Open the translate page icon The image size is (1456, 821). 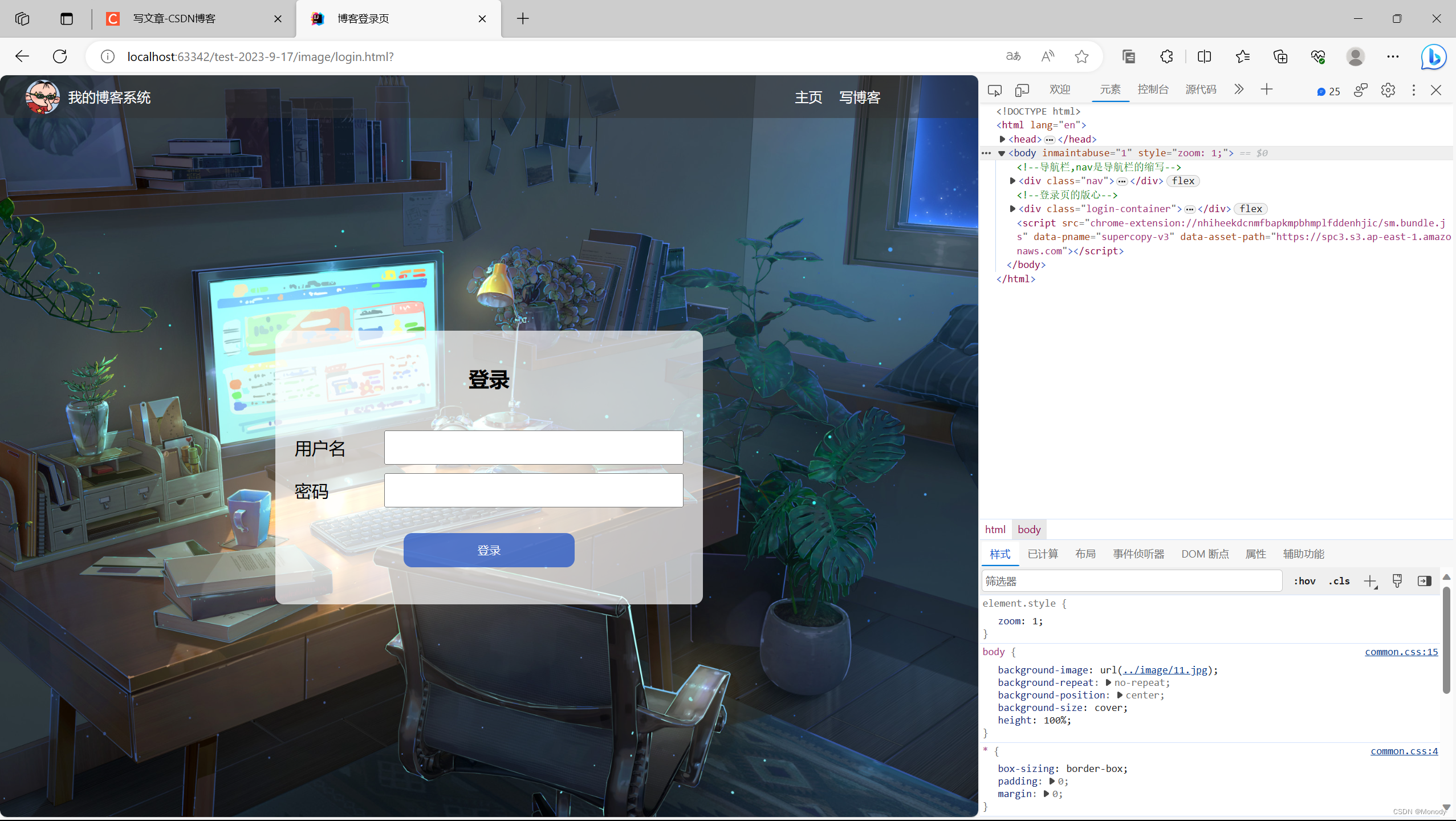coord(1013,56)
